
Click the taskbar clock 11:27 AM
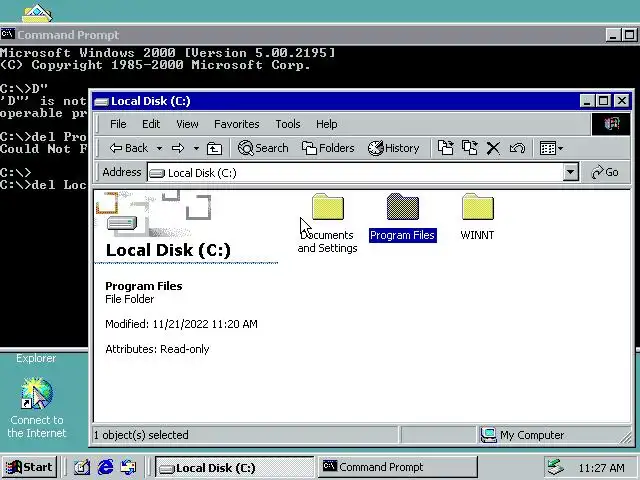[x=601, y=468]
